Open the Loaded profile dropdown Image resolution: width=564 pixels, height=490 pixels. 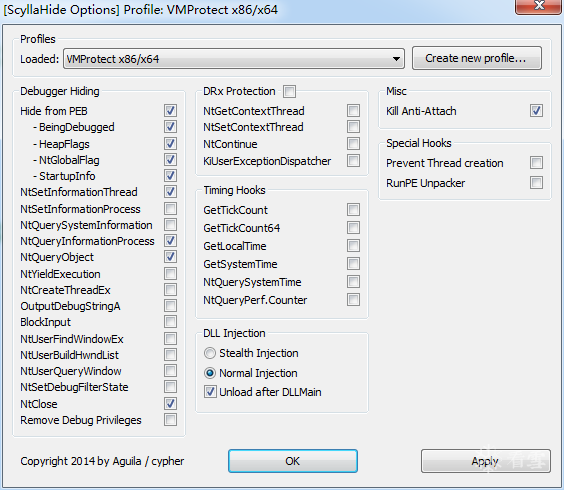pyautogui.click(x=234, y=59)
